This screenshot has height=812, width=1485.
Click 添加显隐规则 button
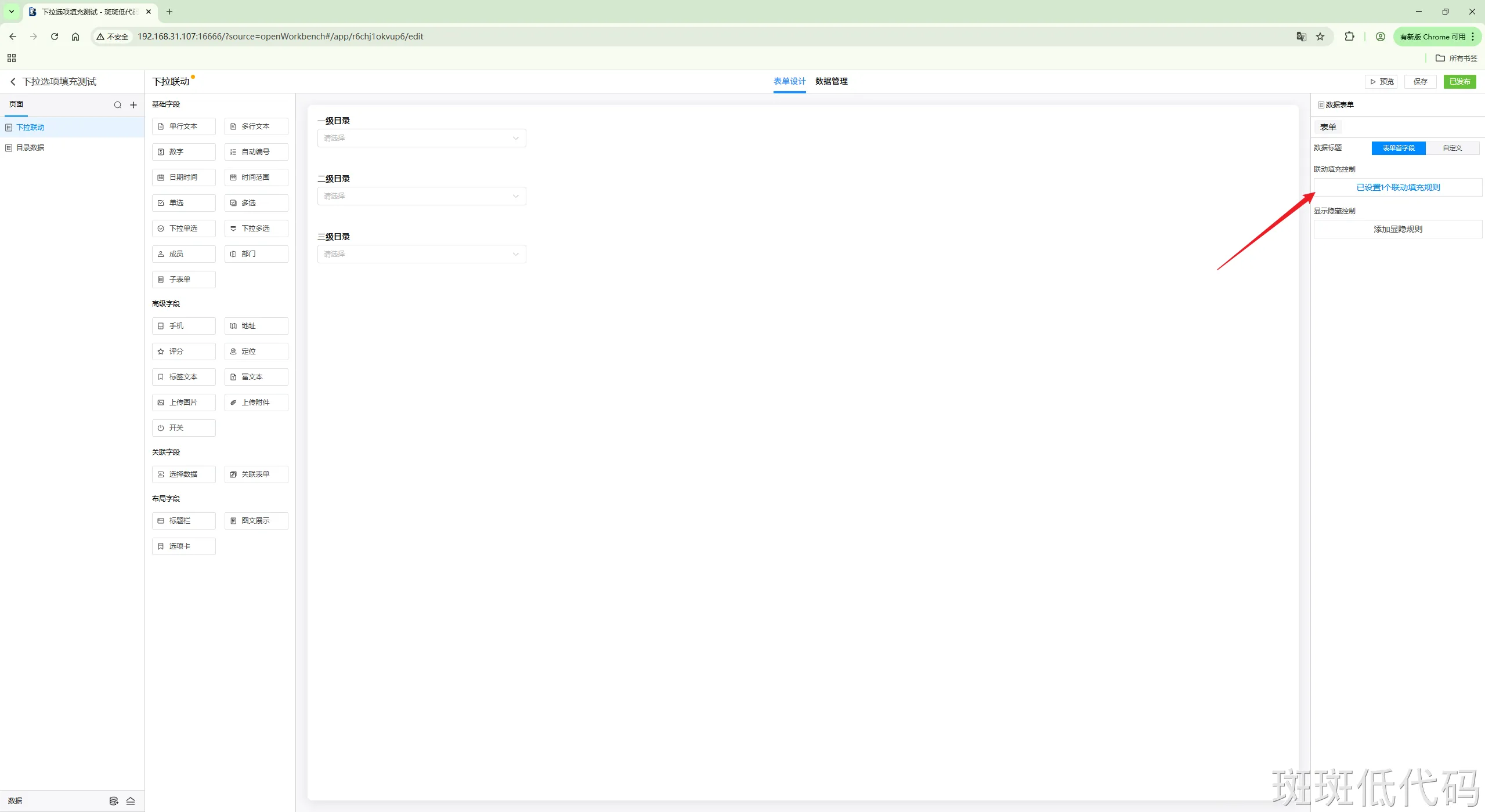pyautogui.click(x=1397, y=229)
